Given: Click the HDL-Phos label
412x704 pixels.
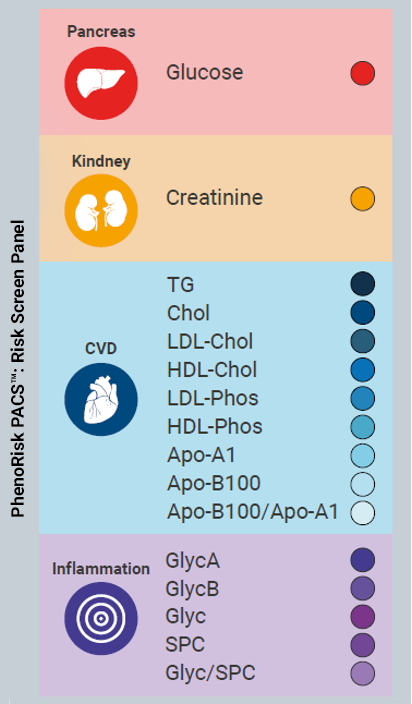Looking at the screenshot, I should pyautogui.click(x=215, y=427).
